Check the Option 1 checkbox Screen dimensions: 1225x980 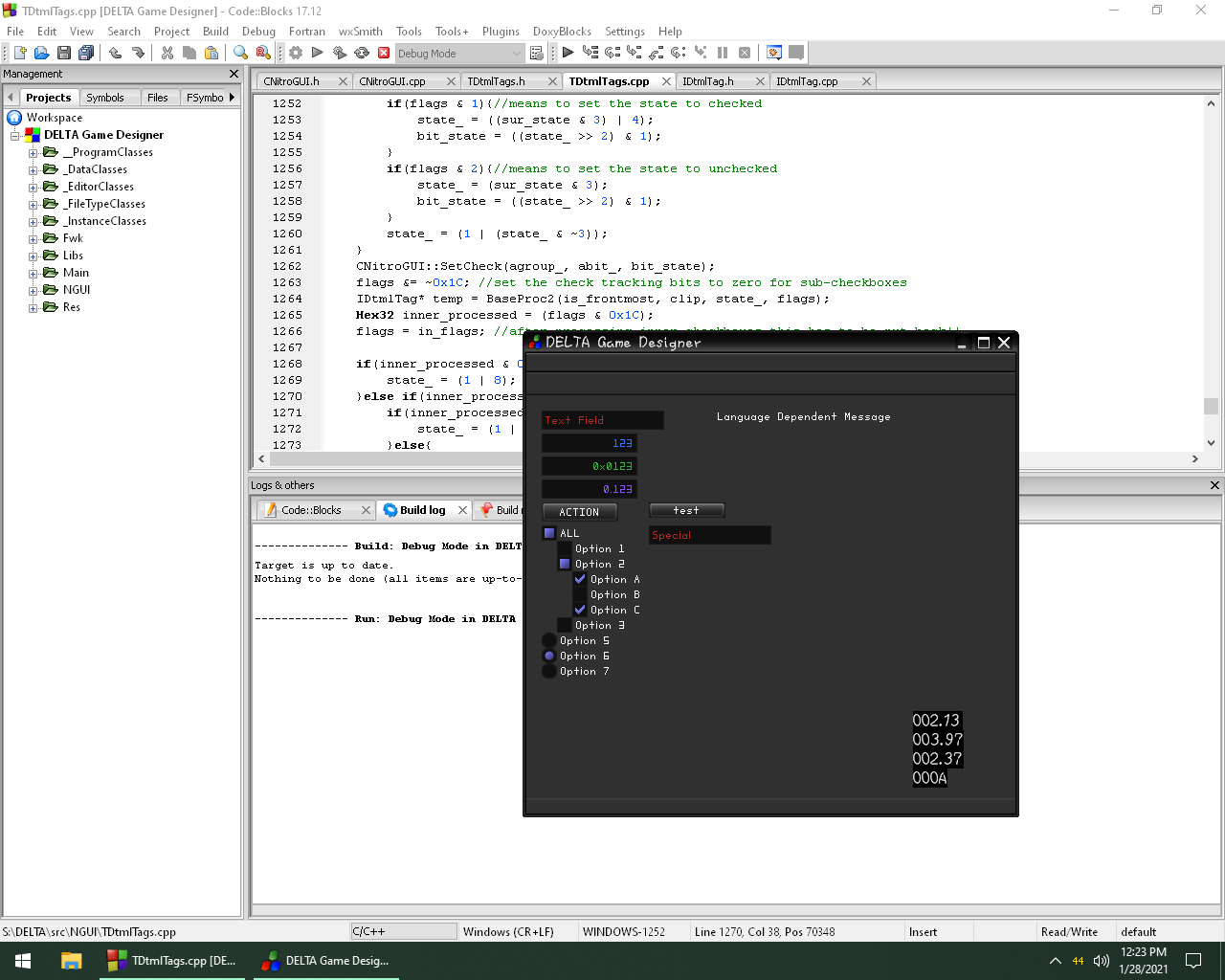tap(565, 548)
